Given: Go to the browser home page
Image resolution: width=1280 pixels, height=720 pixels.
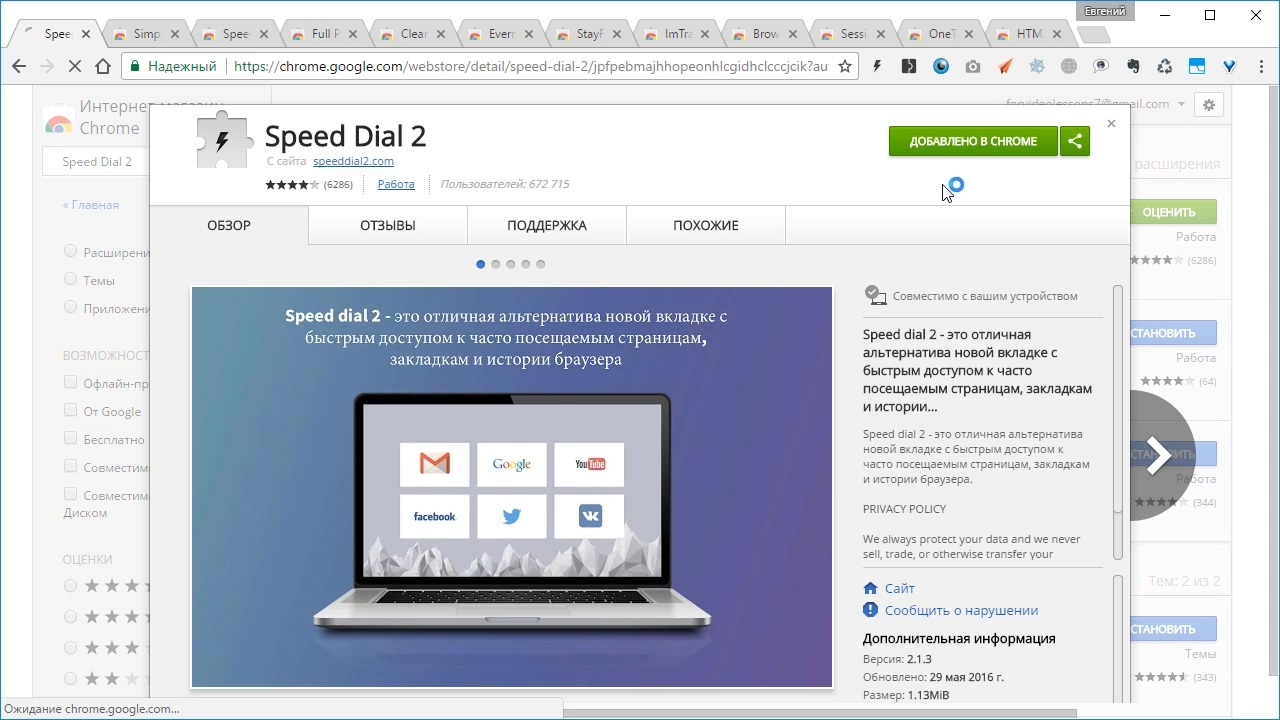Looking at the screenshot, I should pyautogui.click(x=103, y=67).
